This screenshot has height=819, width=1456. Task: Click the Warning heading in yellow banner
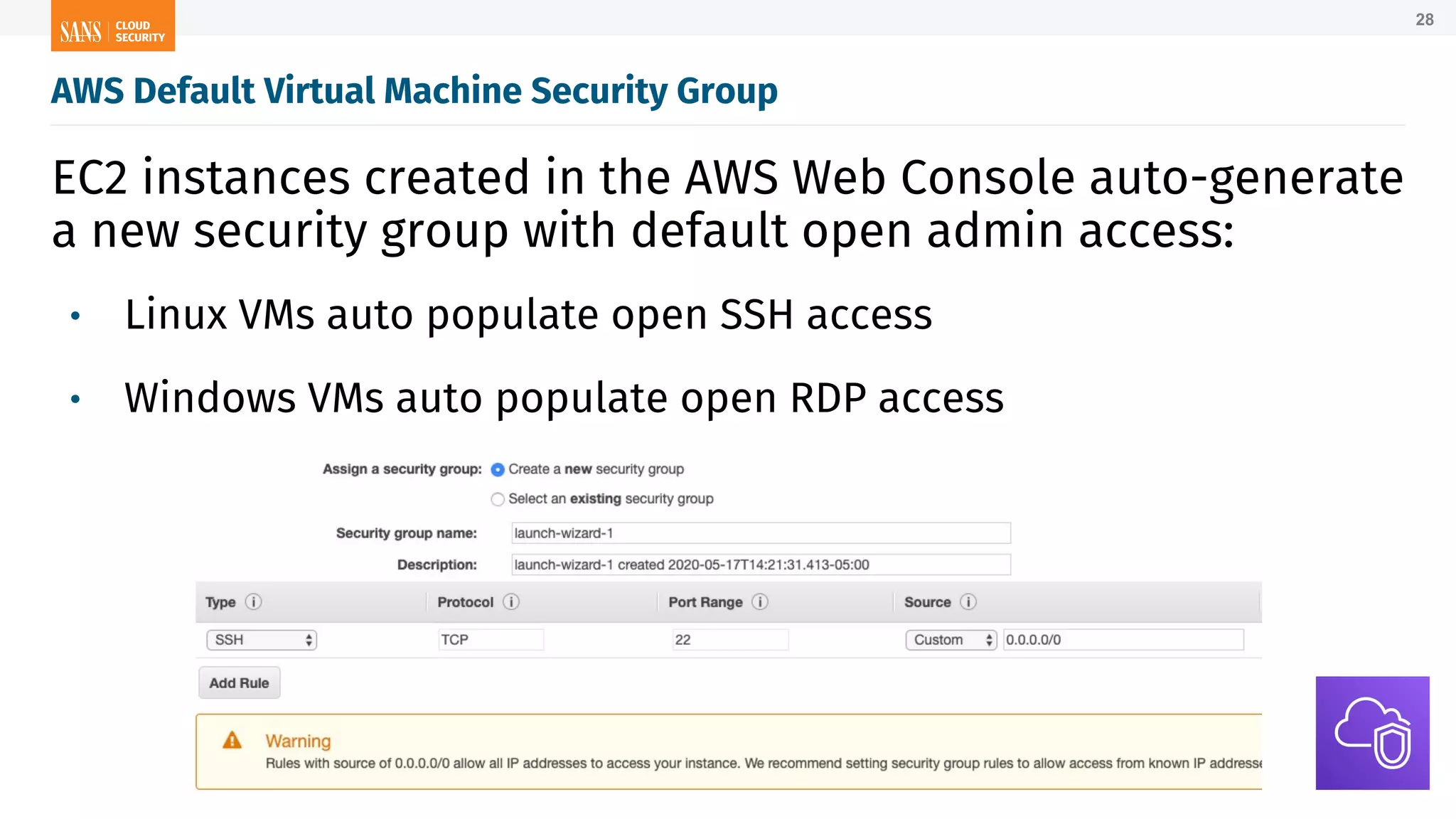coord(298,741)
